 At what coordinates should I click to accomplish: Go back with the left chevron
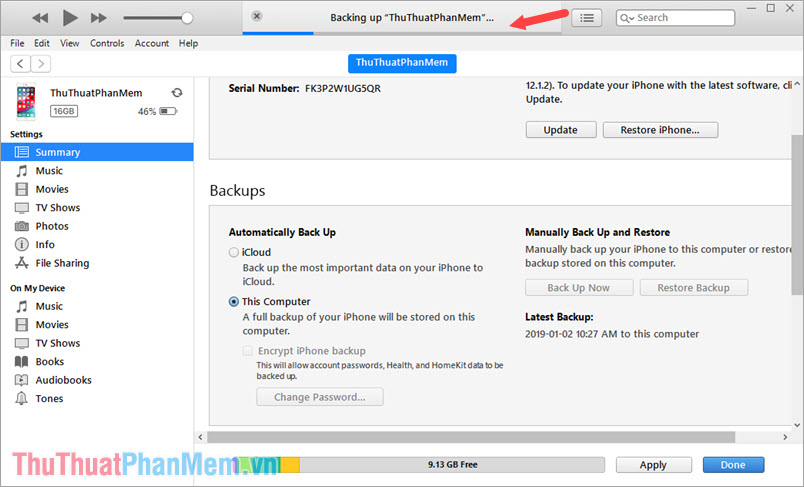point(20,64)
